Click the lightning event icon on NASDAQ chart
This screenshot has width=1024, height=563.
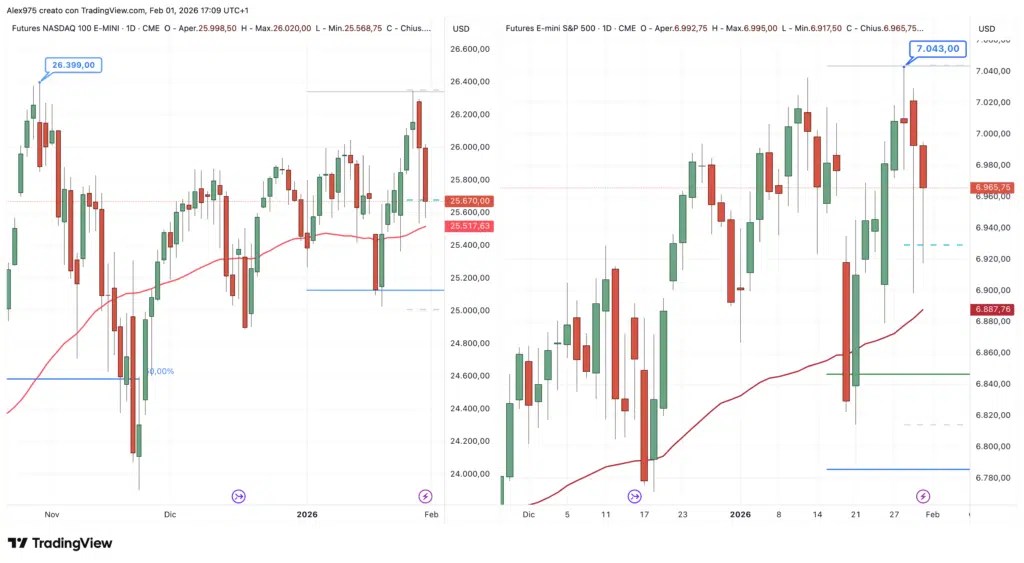[x=425, y=496]
